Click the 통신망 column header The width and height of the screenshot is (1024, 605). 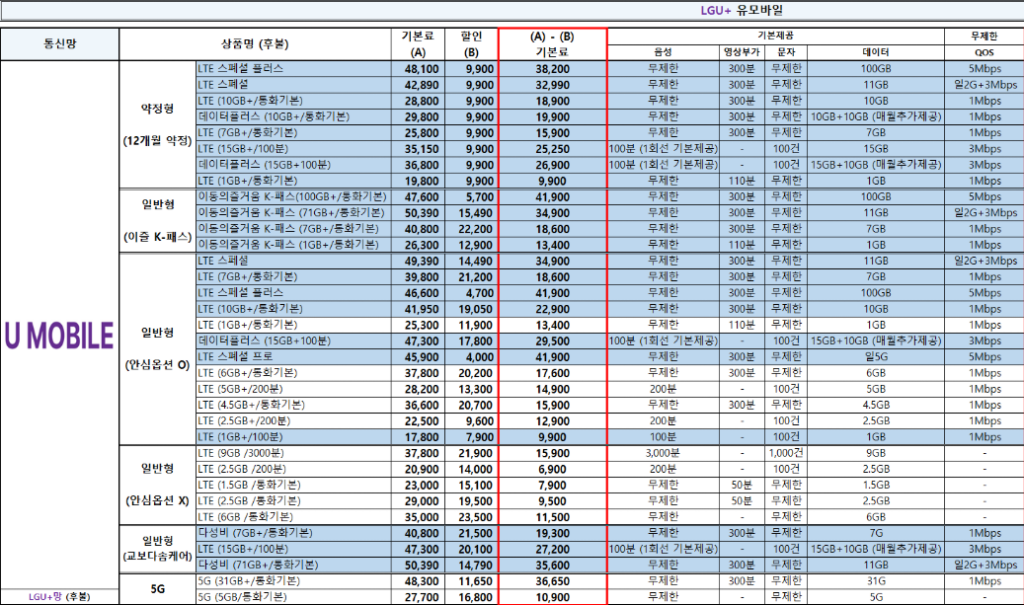click(x=59, y=44)
